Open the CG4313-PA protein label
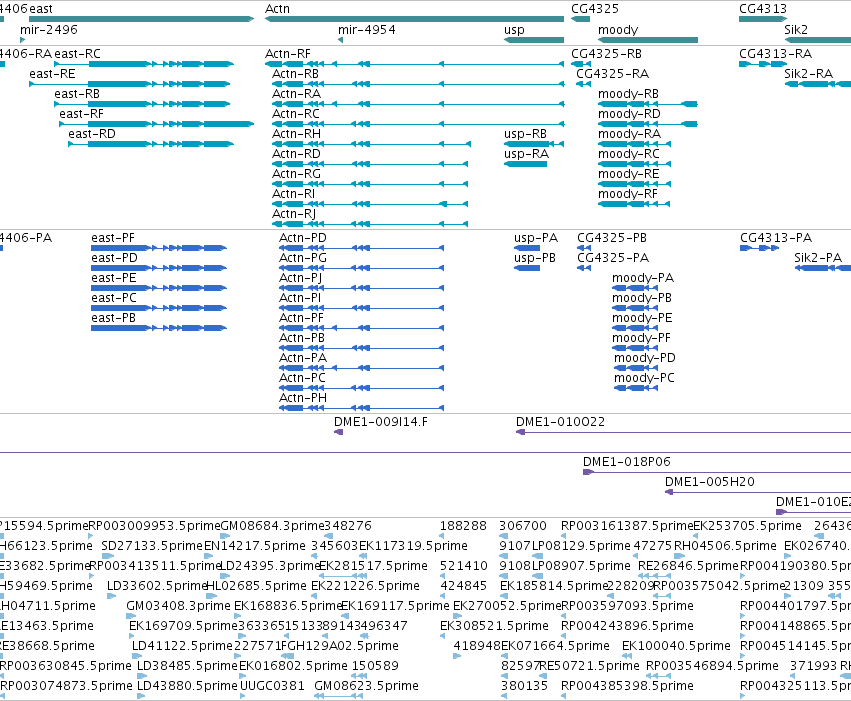 click(x=776, y=238)
